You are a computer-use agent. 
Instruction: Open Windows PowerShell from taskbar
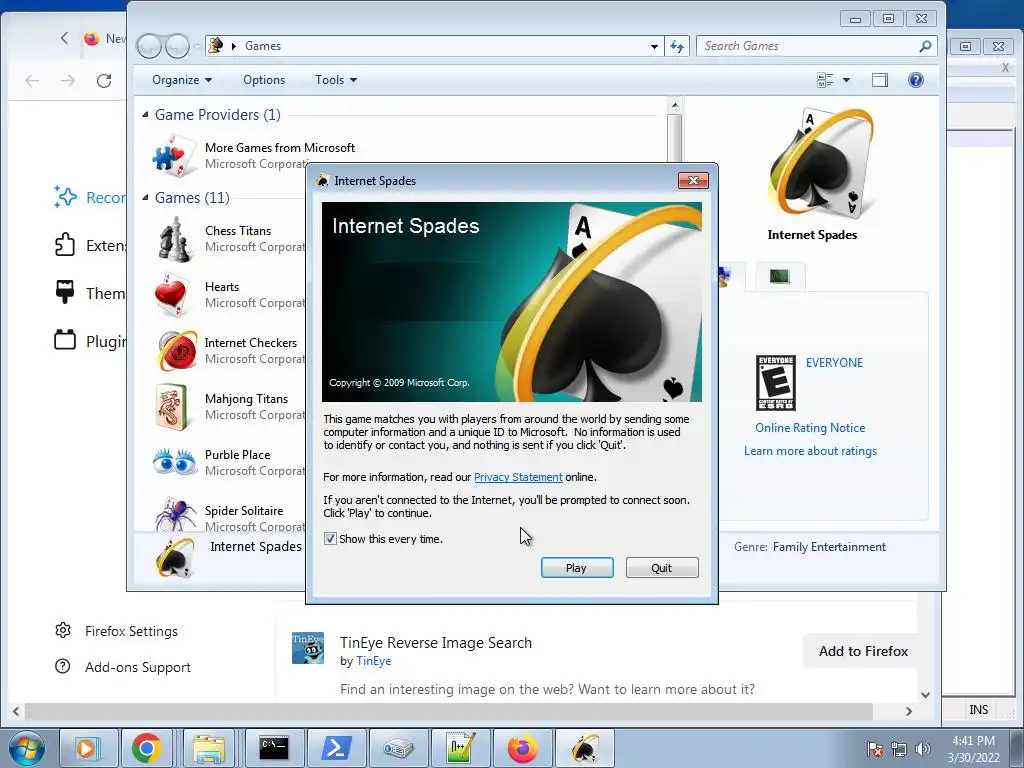[x=336, y=748]
